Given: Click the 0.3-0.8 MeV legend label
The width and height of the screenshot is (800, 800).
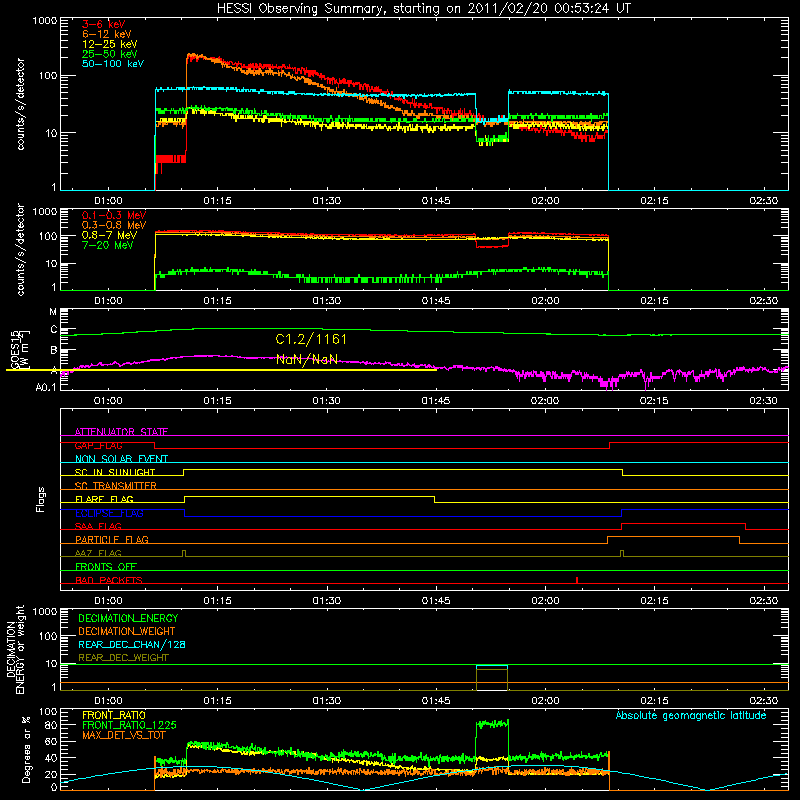Looking at the screenshot, I should click(x=114, y=225).
